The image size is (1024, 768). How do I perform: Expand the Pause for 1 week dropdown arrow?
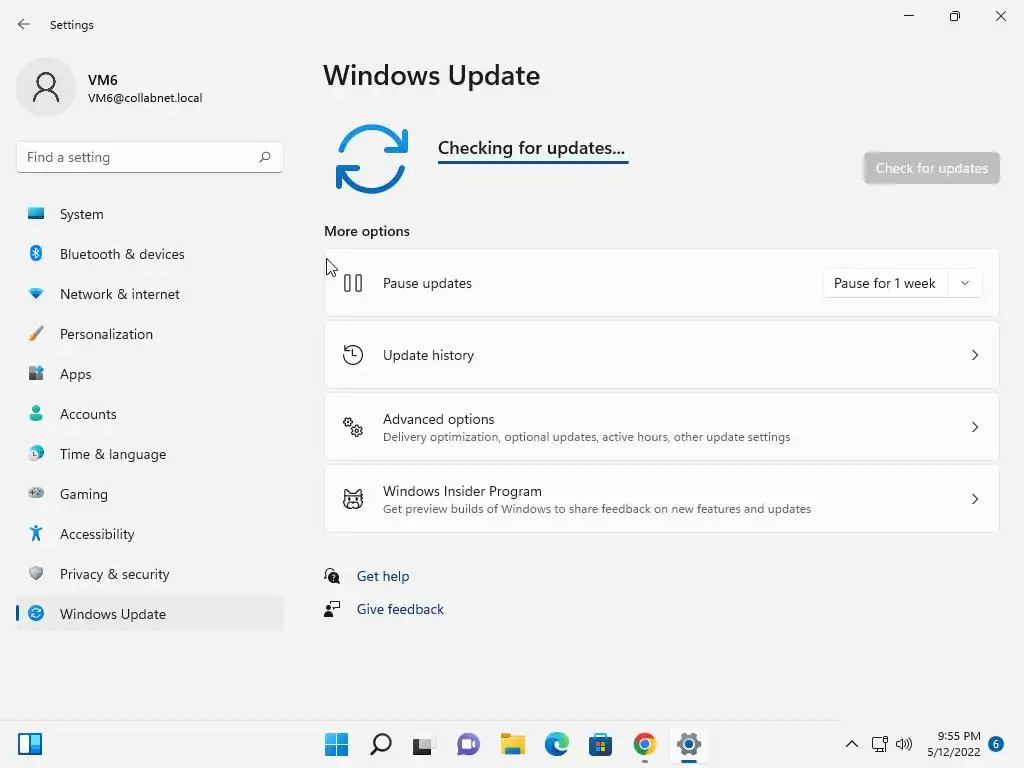coord(965,283)
